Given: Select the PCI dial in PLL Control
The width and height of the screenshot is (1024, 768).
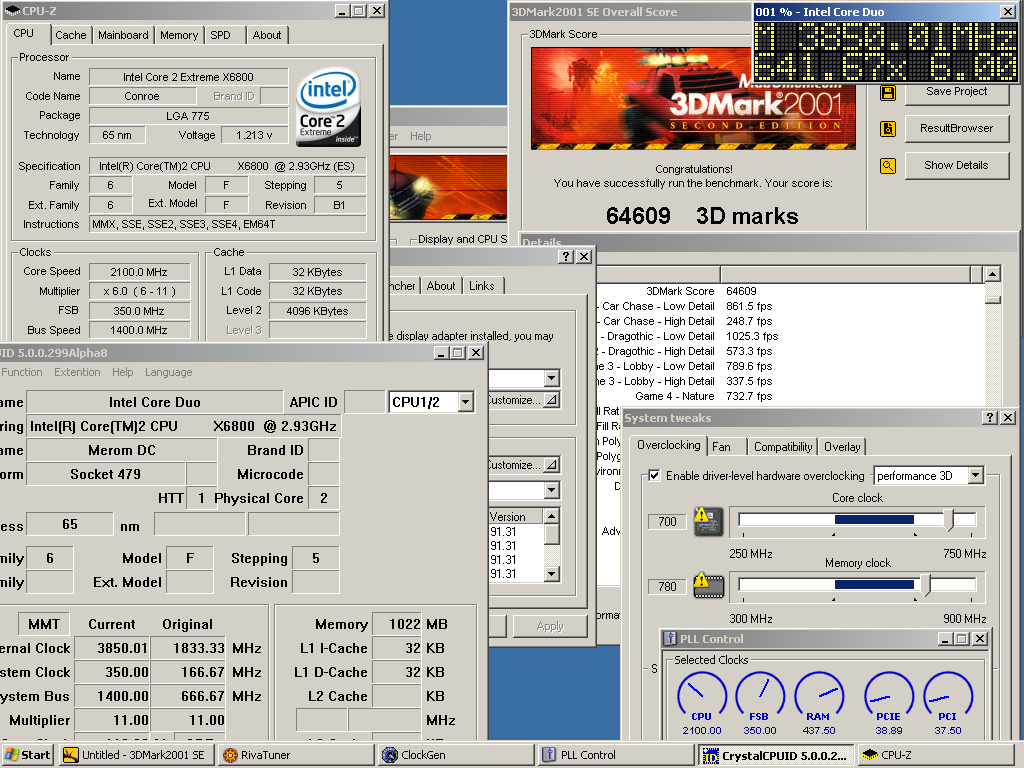Looking at the screenshot, I should tap(947, 697).
